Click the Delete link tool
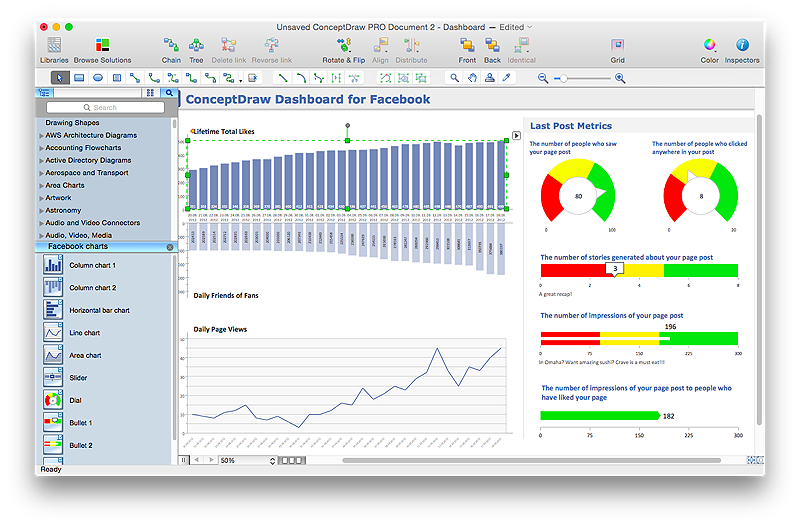The height and width of the screenshot is (526, 800). 229,50
